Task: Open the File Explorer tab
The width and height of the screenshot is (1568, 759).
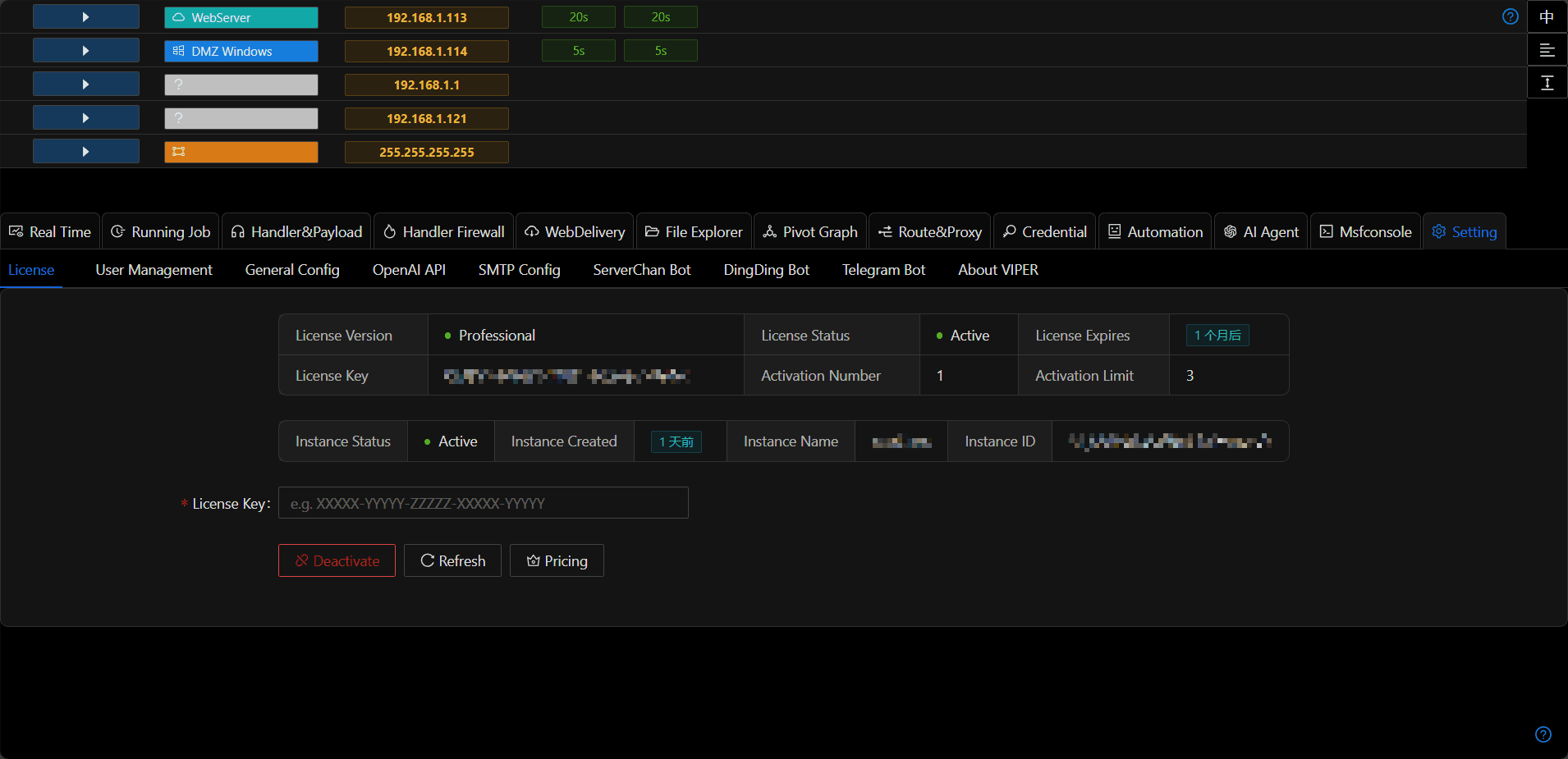Action: point(694,231)
